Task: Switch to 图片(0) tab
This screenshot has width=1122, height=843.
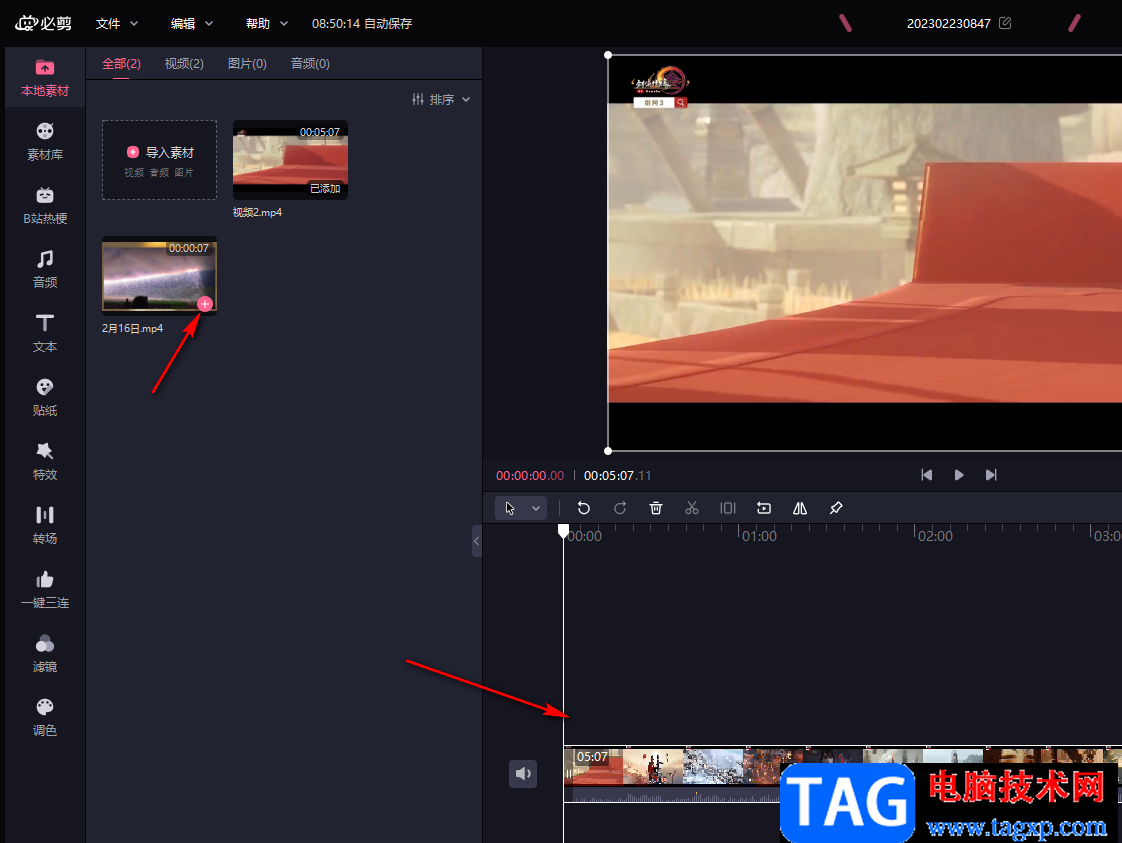Action: point(247,64)
